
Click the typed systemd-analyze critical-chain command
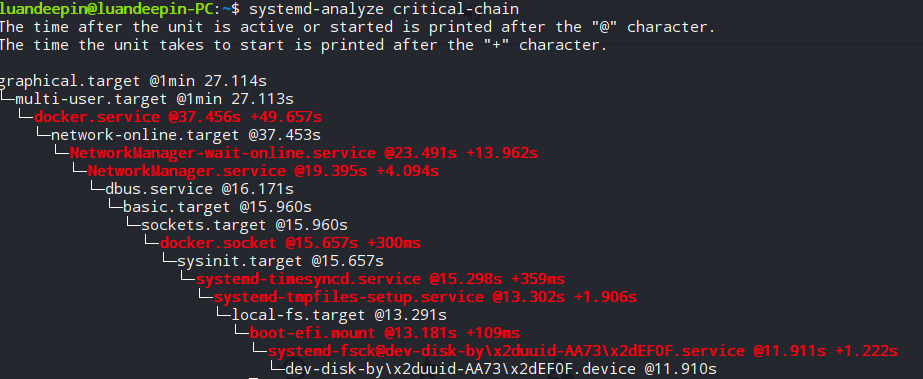(x=384, y=9)
